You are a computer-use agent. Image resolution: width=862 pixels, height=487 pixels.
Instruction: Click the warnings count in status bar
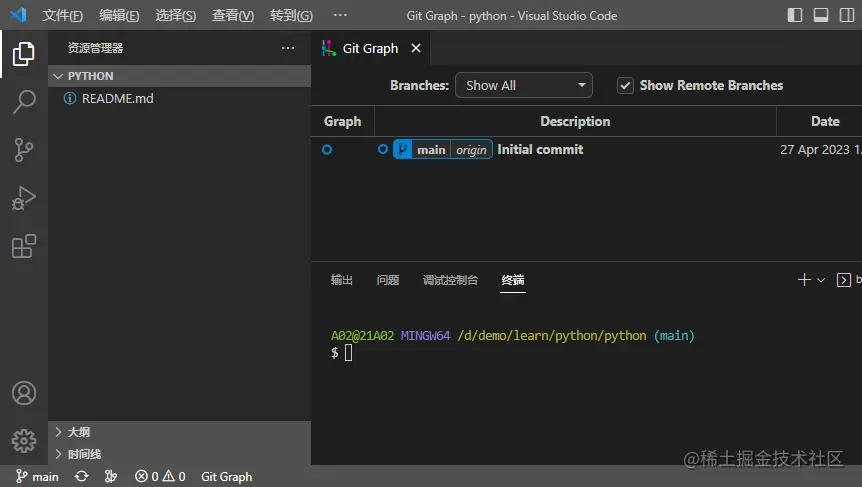click(x=174, y=476)
